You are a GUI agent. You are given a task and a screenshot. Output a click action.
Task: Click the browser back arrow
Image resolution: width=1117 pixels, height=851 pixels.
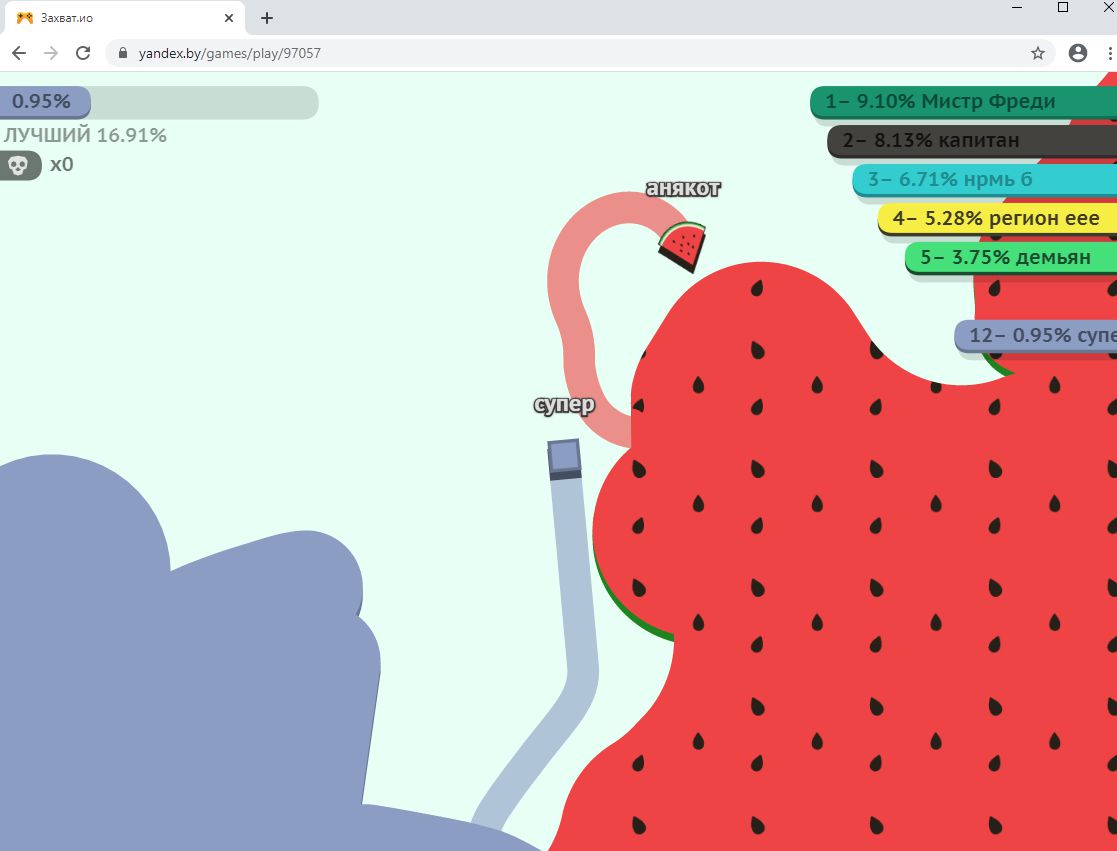18,53
